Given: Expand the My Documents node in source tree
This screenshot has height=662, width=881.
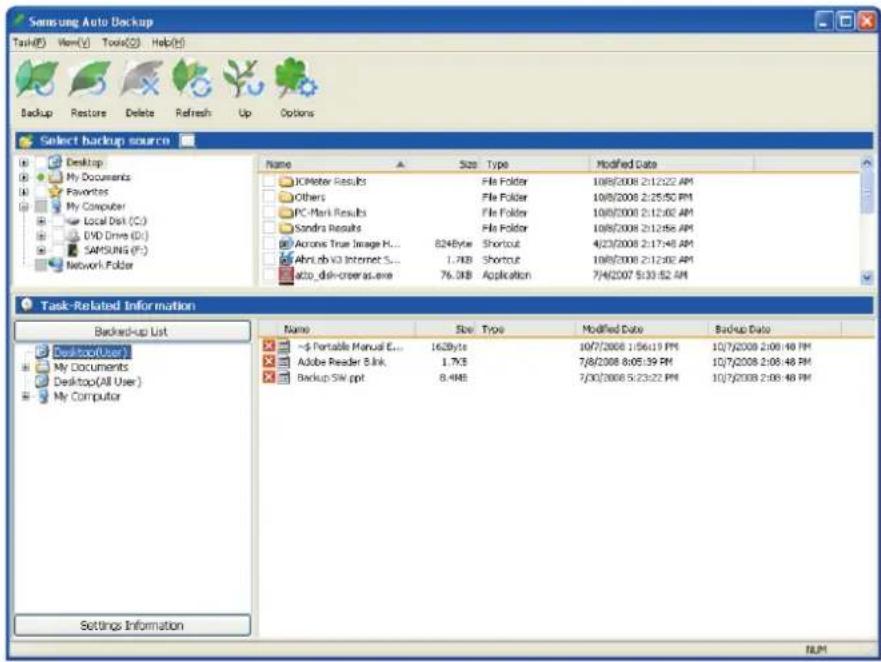Looking at the screenshot, I should click(x=24, y=177).
